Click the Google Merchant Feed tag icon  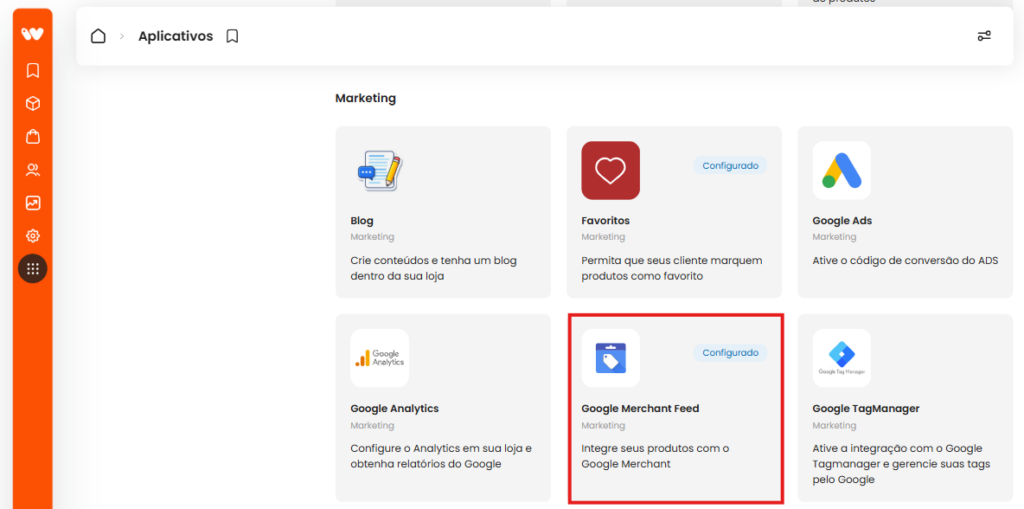click(611, 358)
